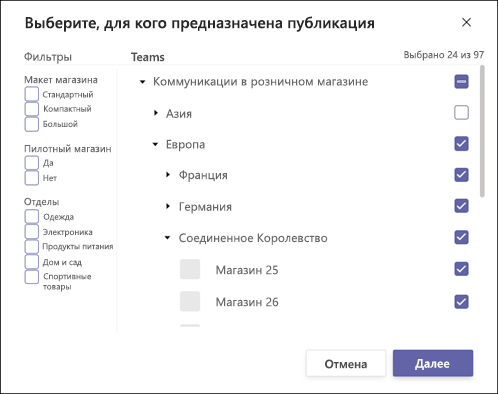Click the Отделы filter group title
Viewport: 499px width, 394px height.
[x=41, y=202]
